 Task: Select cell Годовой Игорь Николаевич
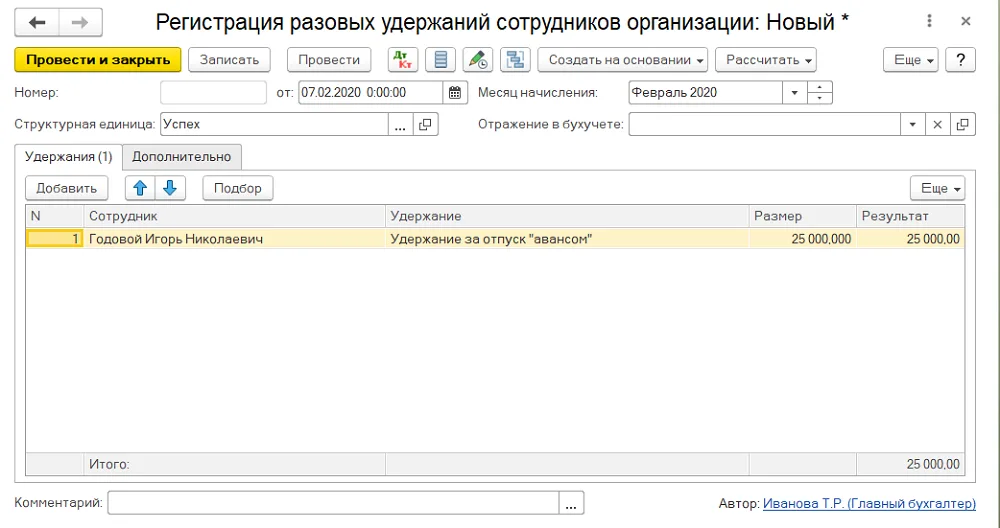pyautogui.click(x=235, y=239)
